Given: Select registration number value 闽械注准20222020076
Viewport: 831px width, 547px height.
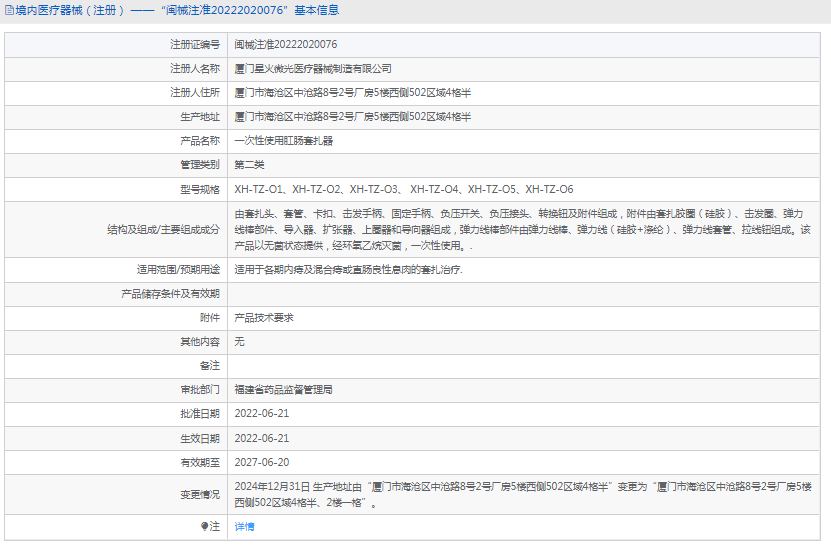Looking at the screenshot, I should (x=286, y=45).
